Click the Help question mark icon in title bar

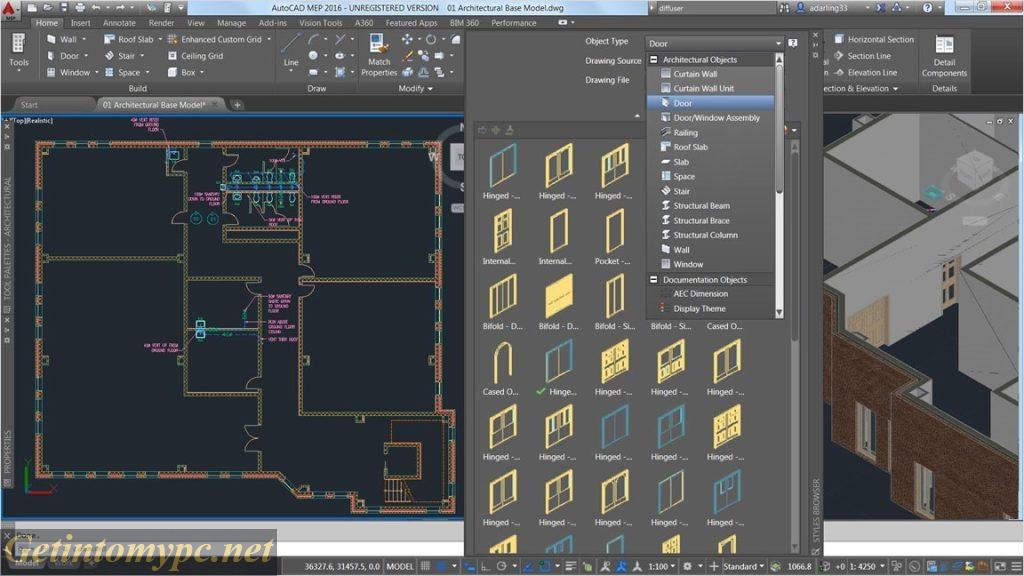coord(927,8)
